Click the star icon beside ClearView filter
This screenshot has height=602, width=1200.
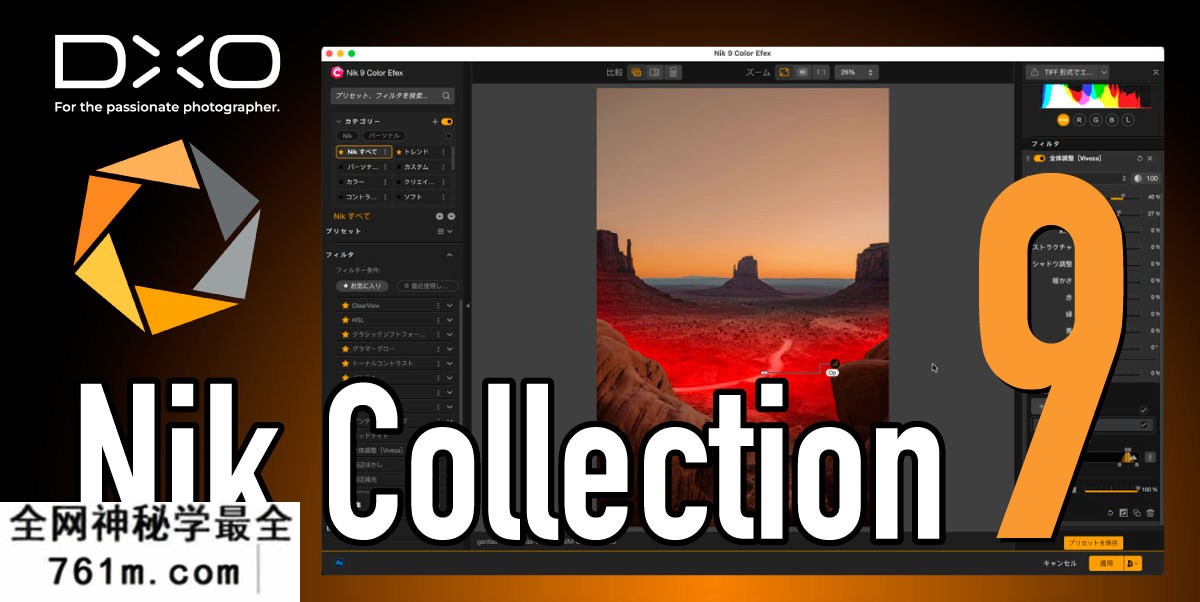pyautogui.click(x=345, y=306)
